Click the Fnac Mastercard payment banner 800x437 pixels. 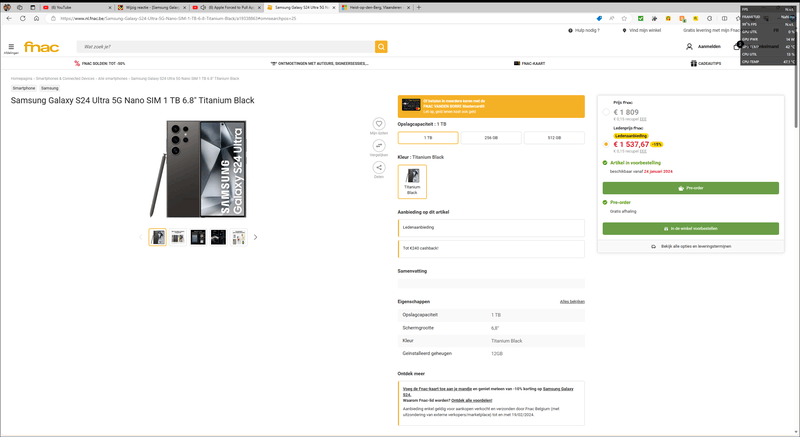pyautogui.click(x=491, y=106)
